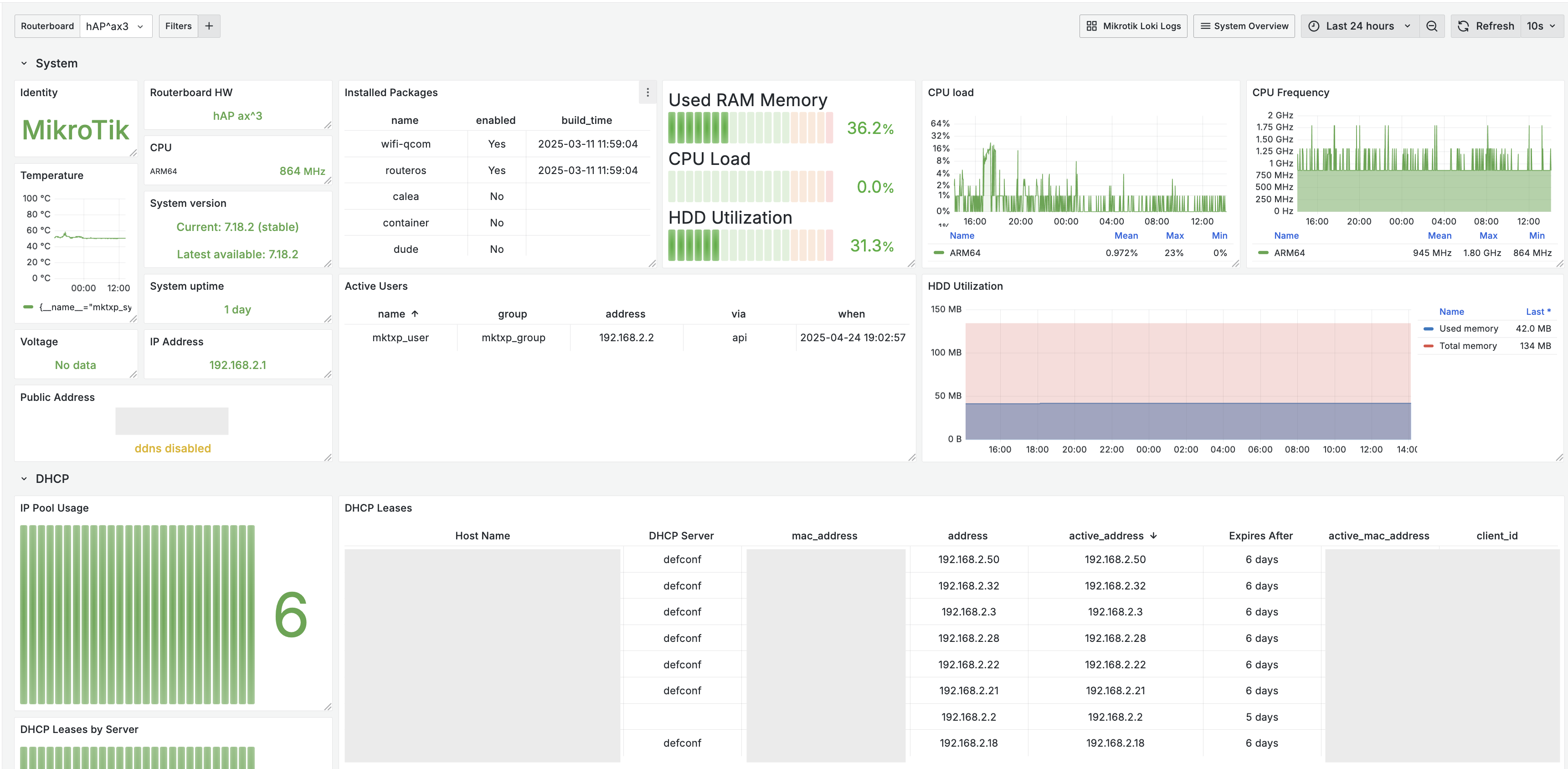Open the Routerboard hAP^ax3 dropdown
The width and height of the screenshot is (1568, 769).
(x=115, y=26)
